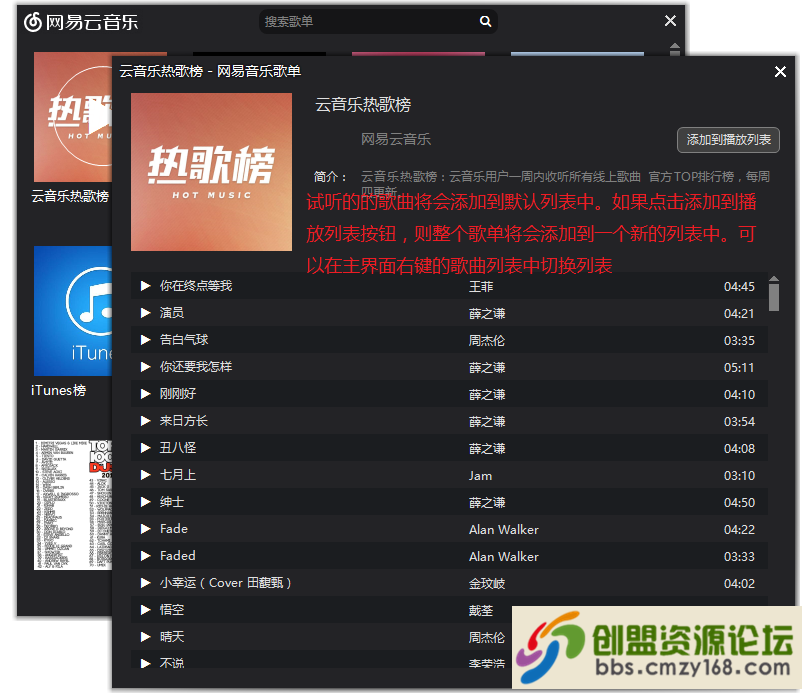Click artist Alan Walker in Fade row
Screen dimensions: 807x694
point(503,530)
